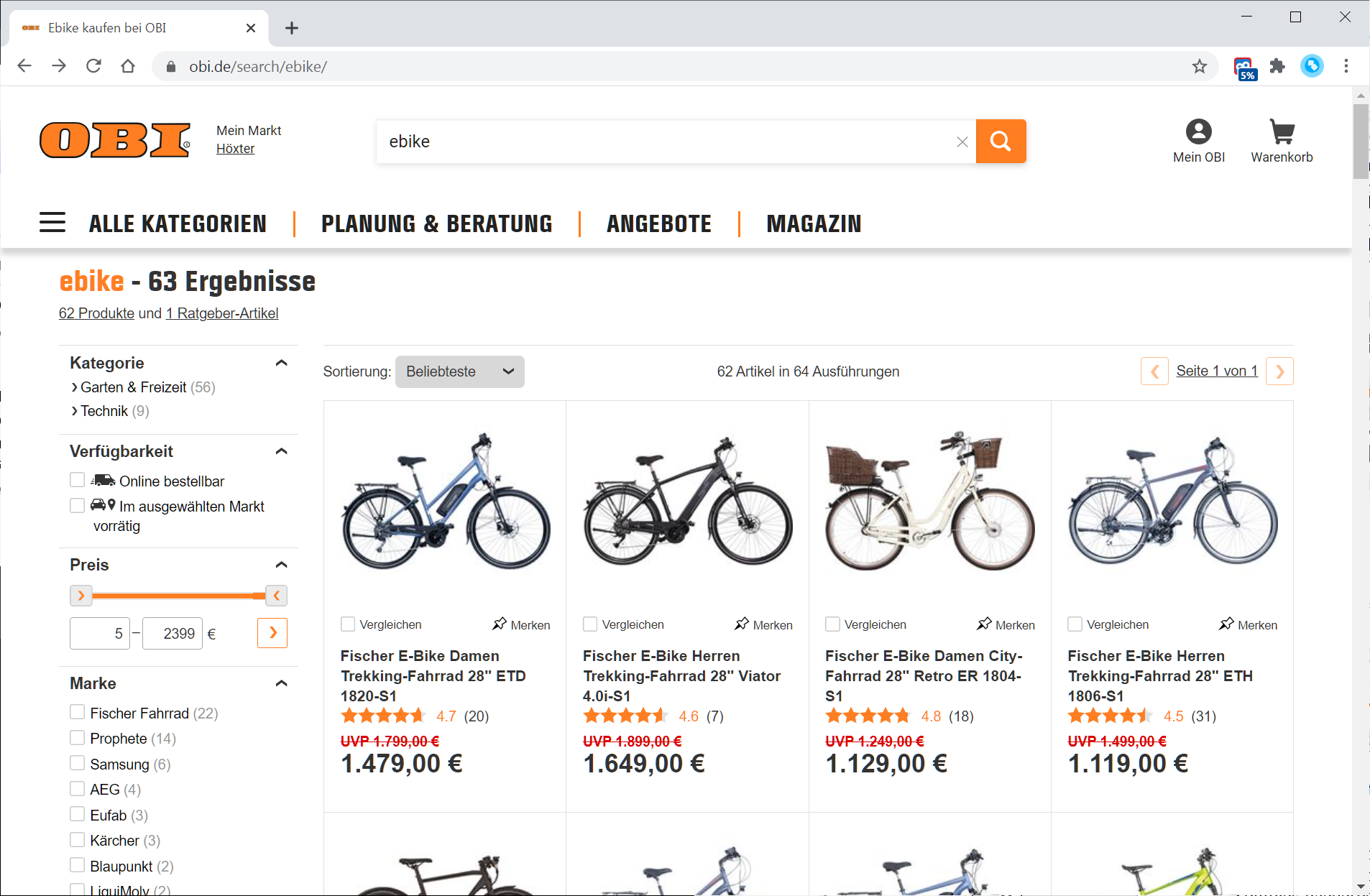Open the Planung & Beratung menu
This screenshot has width=1370, height=896.
[437, 223]
